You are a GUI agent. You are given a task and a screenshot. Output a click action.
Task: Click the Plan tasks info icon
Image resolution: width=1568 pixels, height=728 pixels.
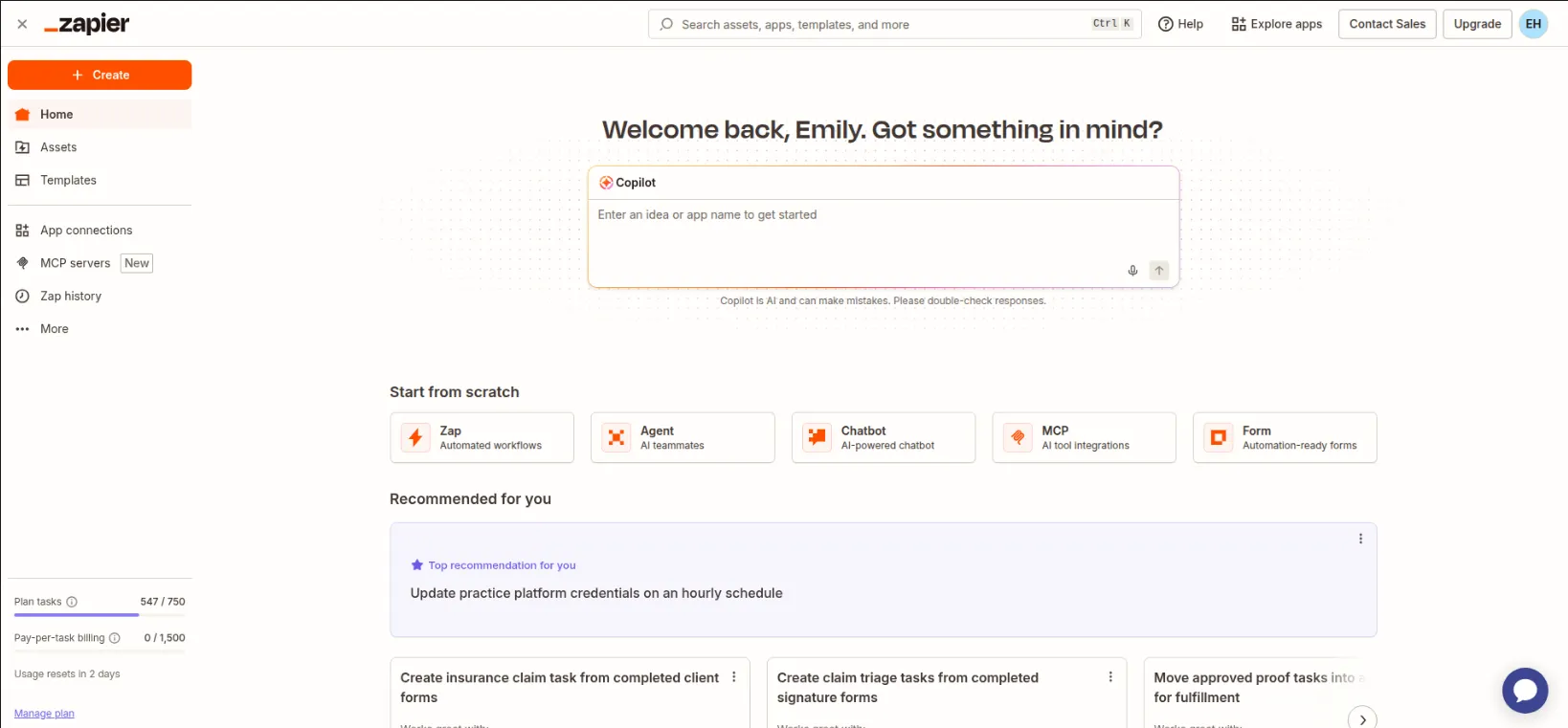72,602
